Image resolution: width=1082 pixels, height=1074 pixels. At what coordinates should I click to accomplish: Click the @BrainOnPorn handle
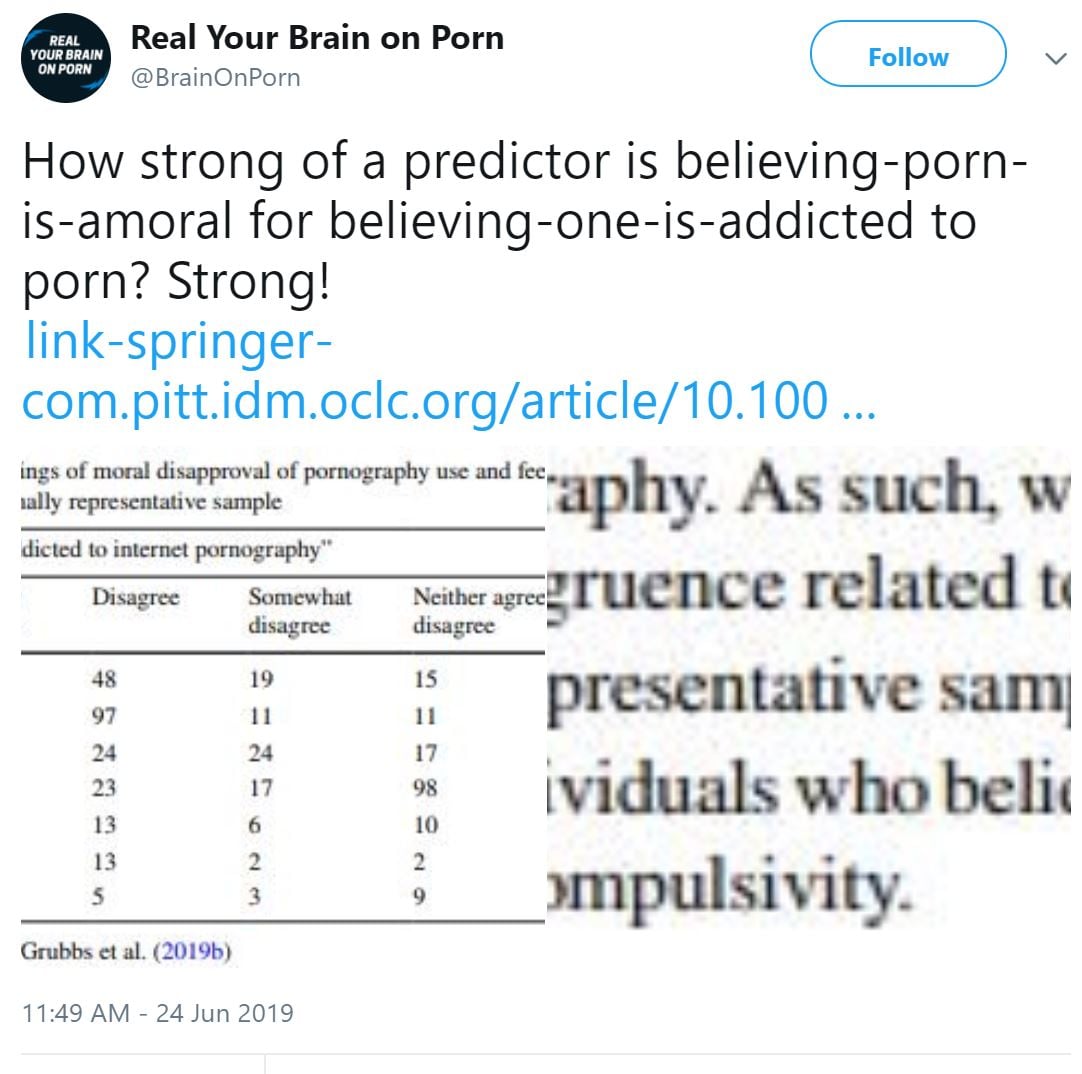(x=215, y=77)
